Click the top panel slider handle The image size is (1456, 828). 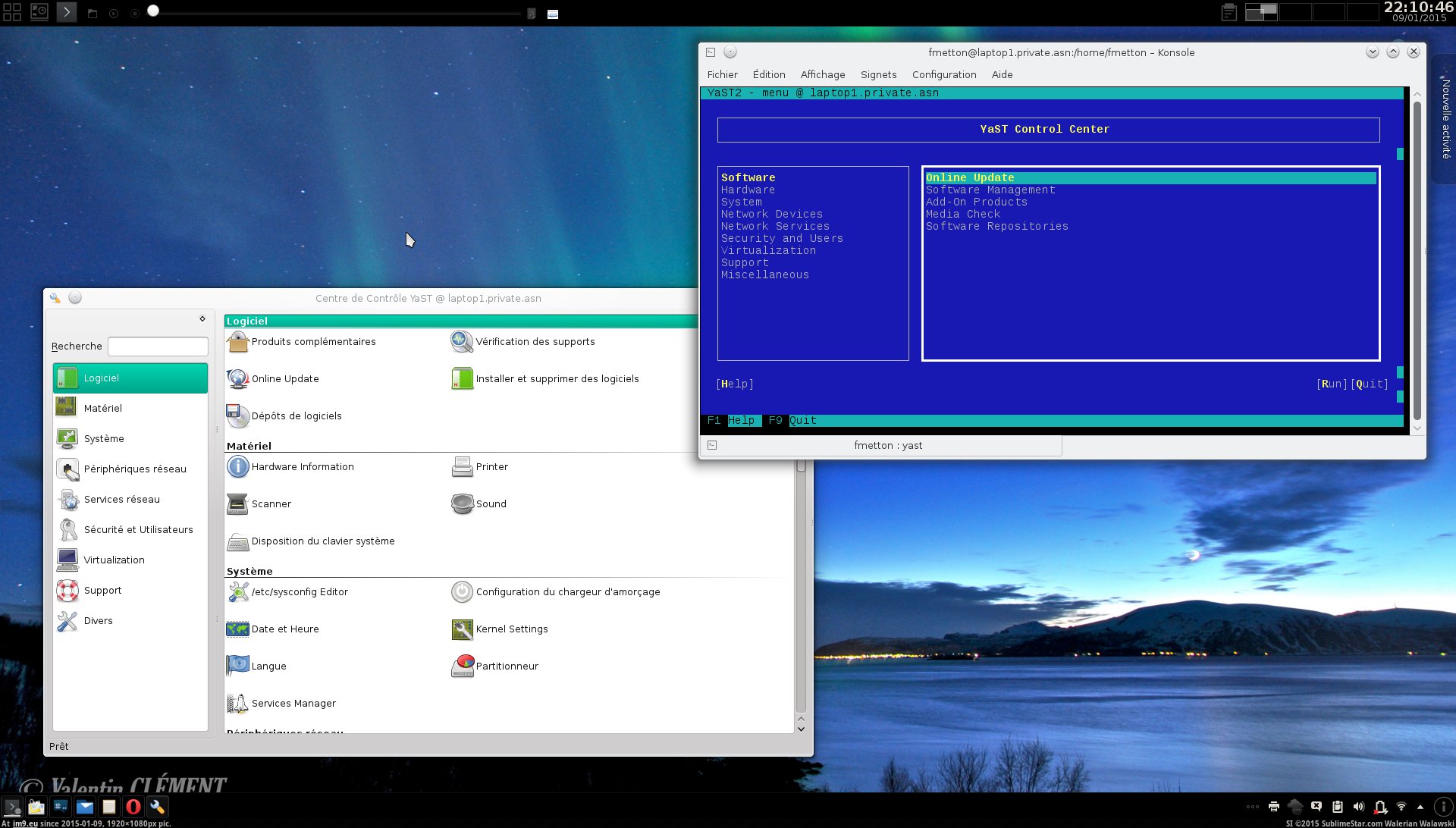[153, 11]
